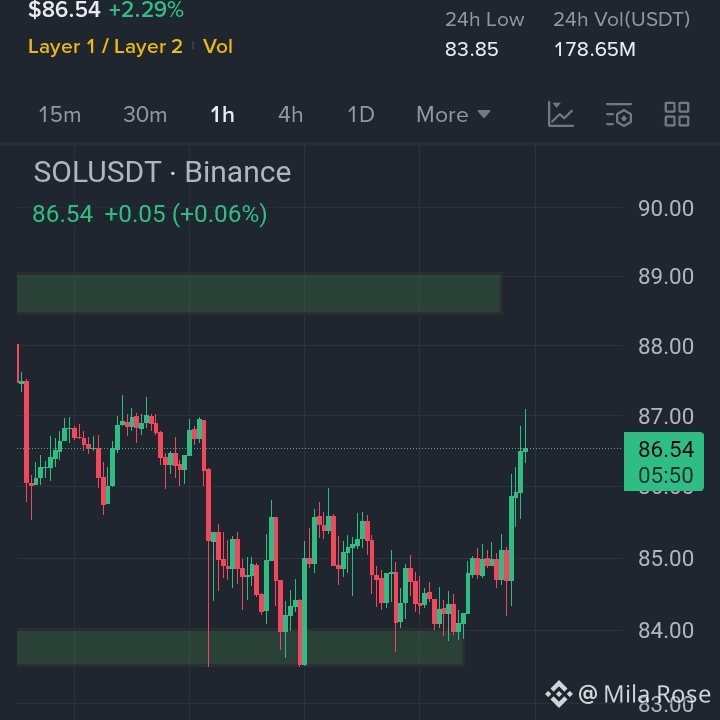Click the SOLUSDT · Binance chart title
The height and width of the screenshot is (720, 720).
162,172
